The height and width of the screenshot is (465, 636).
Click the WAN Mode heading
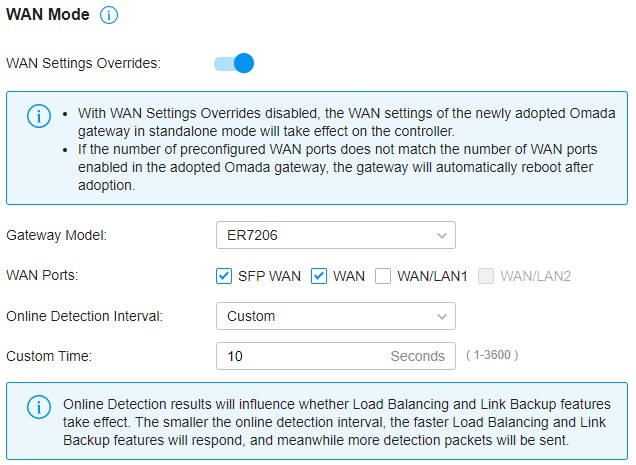48,15
